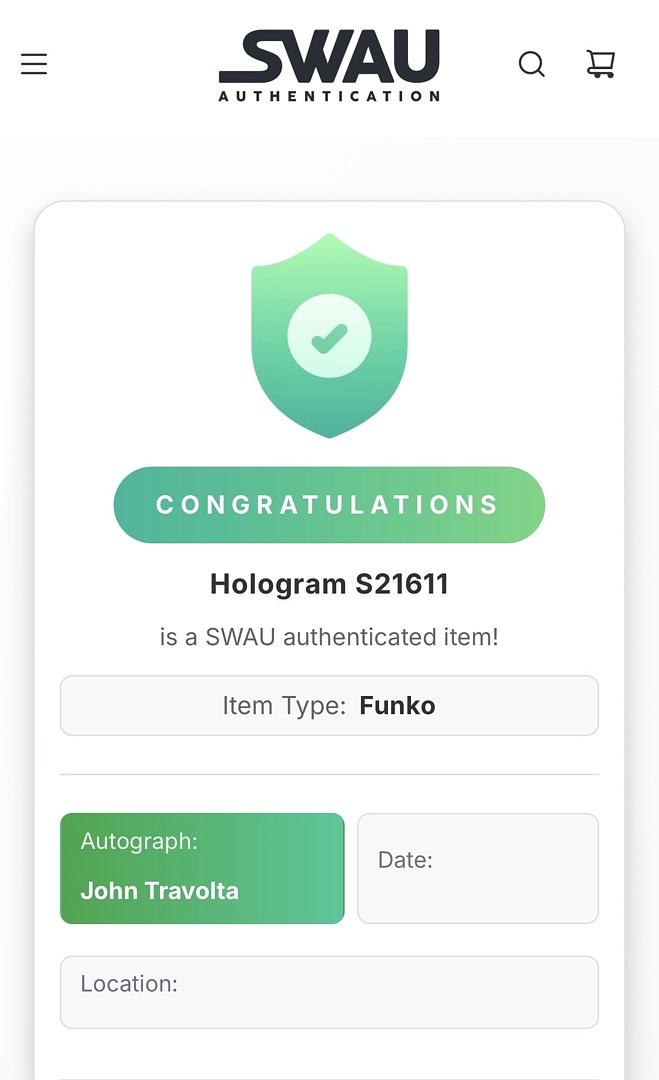
Task: Select the green Autograph card
Action: [x=202, y=868]
